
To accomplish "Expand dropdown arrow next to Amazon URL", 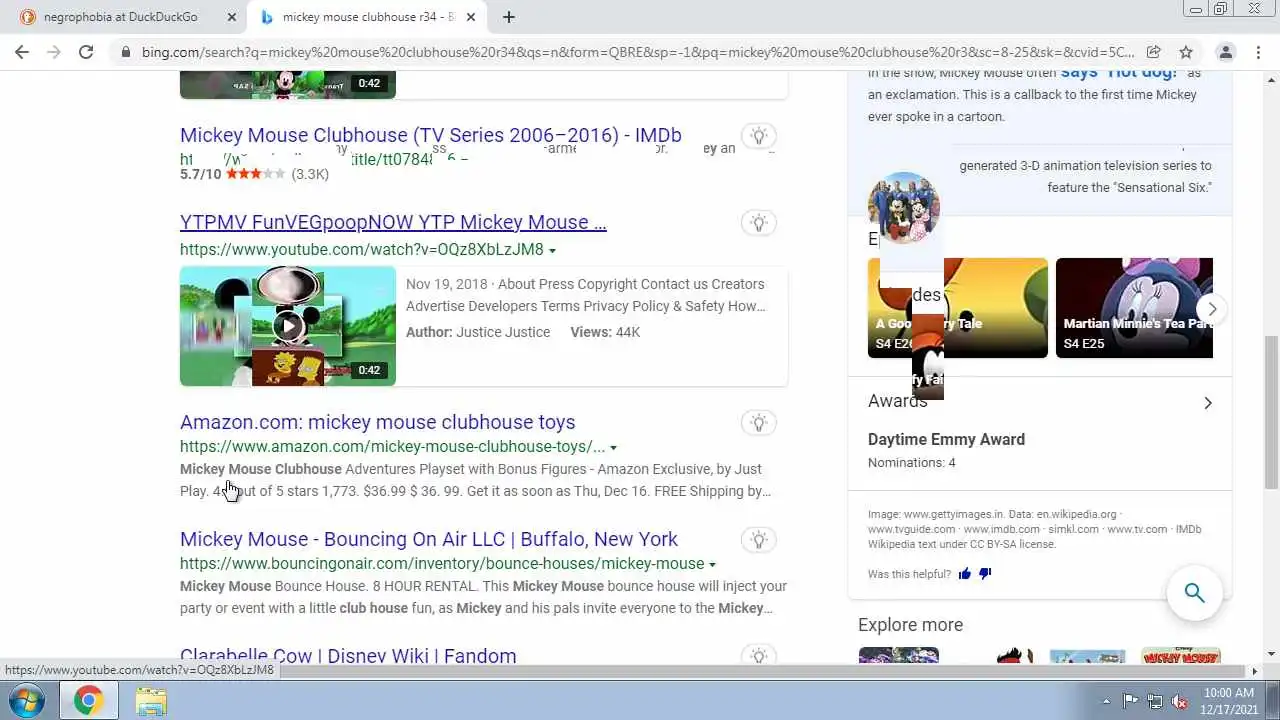I will click(613, 448).
